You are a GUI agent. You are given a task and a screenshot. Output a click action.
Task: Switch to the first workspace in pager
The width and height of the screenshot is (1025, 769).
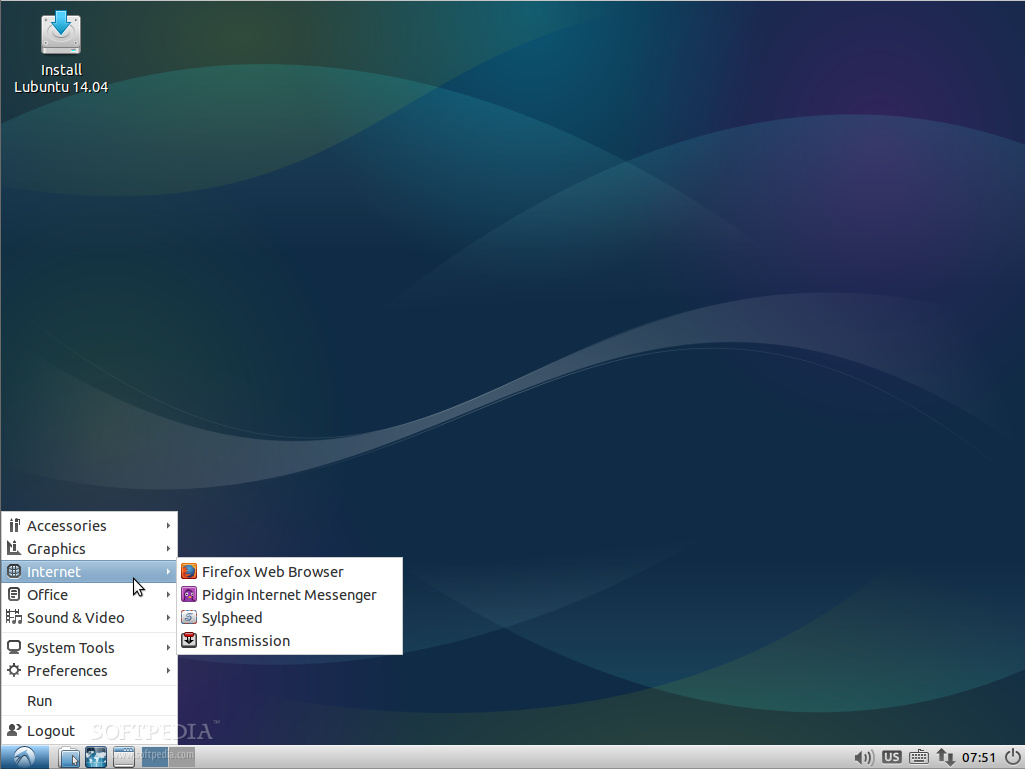tap(155, 757)
